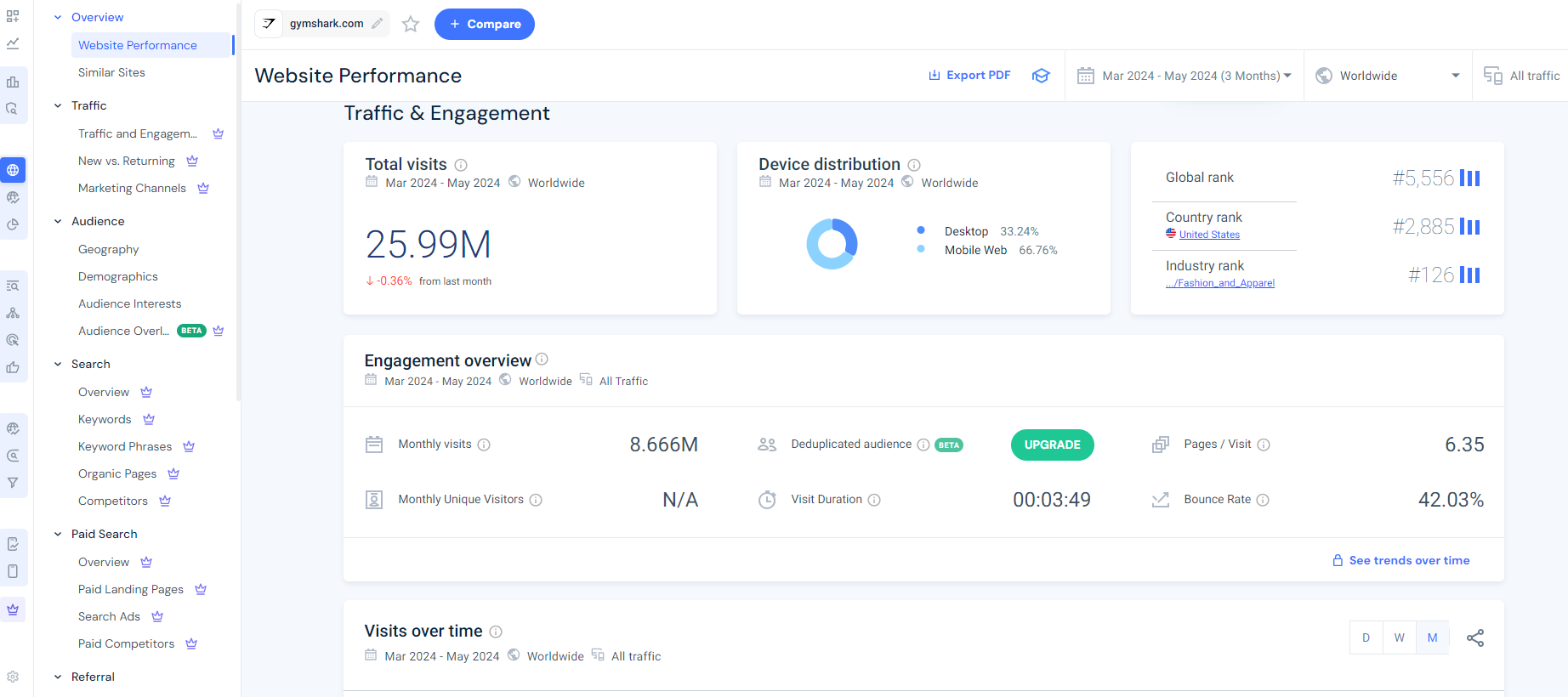Click the Deduplicated audience info icon
The width and height of the screenshot is (1568, 697).
(x=923, y=445)
